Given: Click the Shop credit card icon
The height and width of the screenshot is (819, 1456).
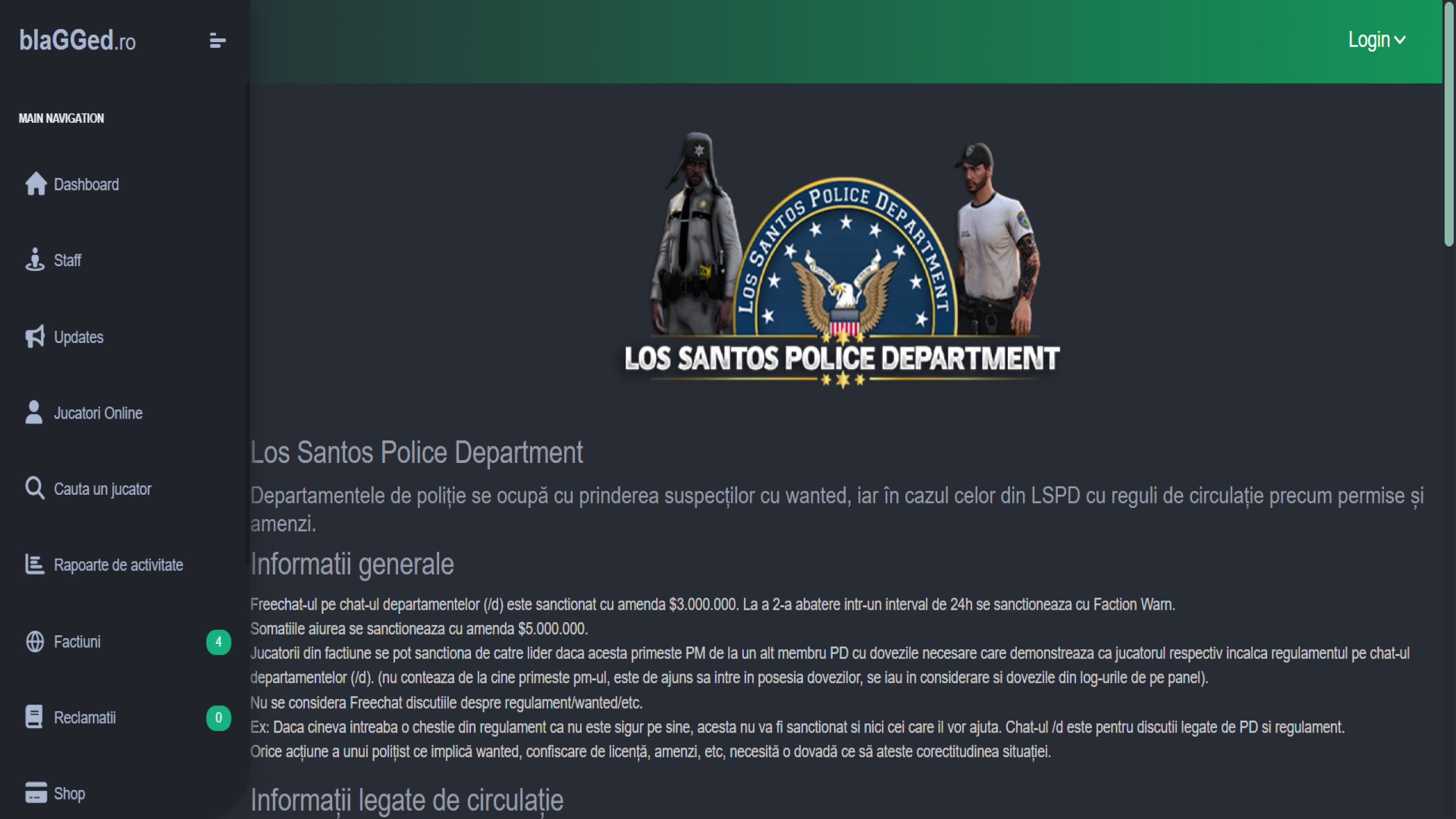Looking at the screenshot, I should point(36,792).
